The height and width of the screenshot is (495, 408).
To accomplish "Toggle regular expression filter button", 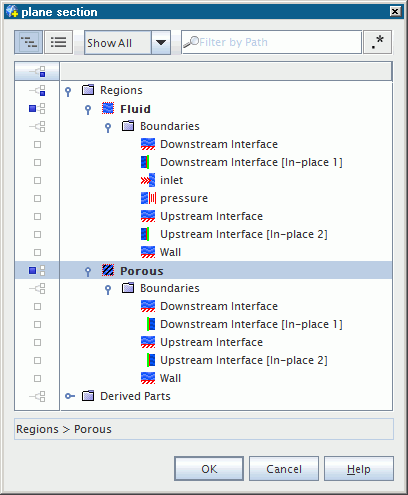I will click(377, 42).
